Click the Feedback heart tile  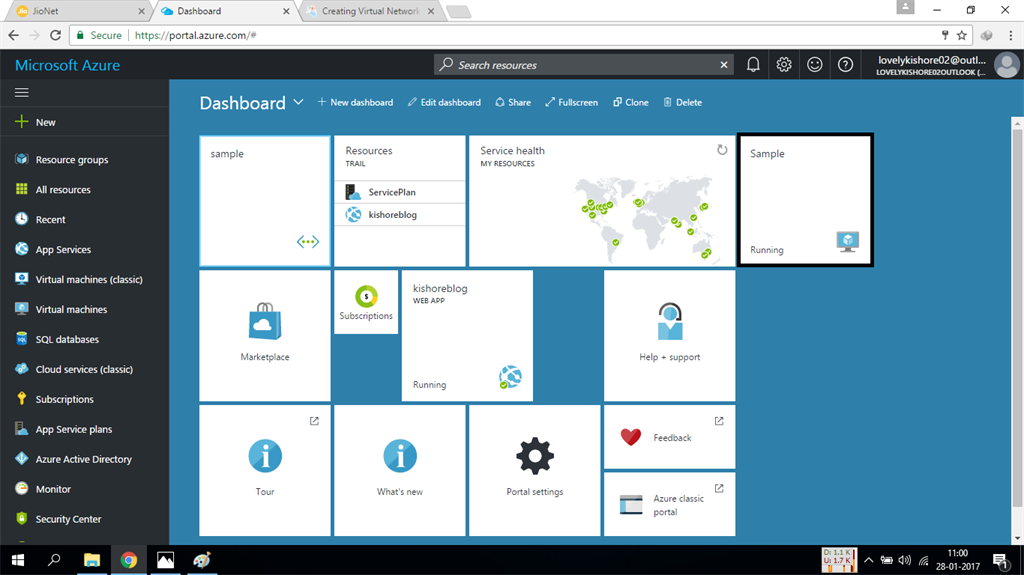pos(669,436)
